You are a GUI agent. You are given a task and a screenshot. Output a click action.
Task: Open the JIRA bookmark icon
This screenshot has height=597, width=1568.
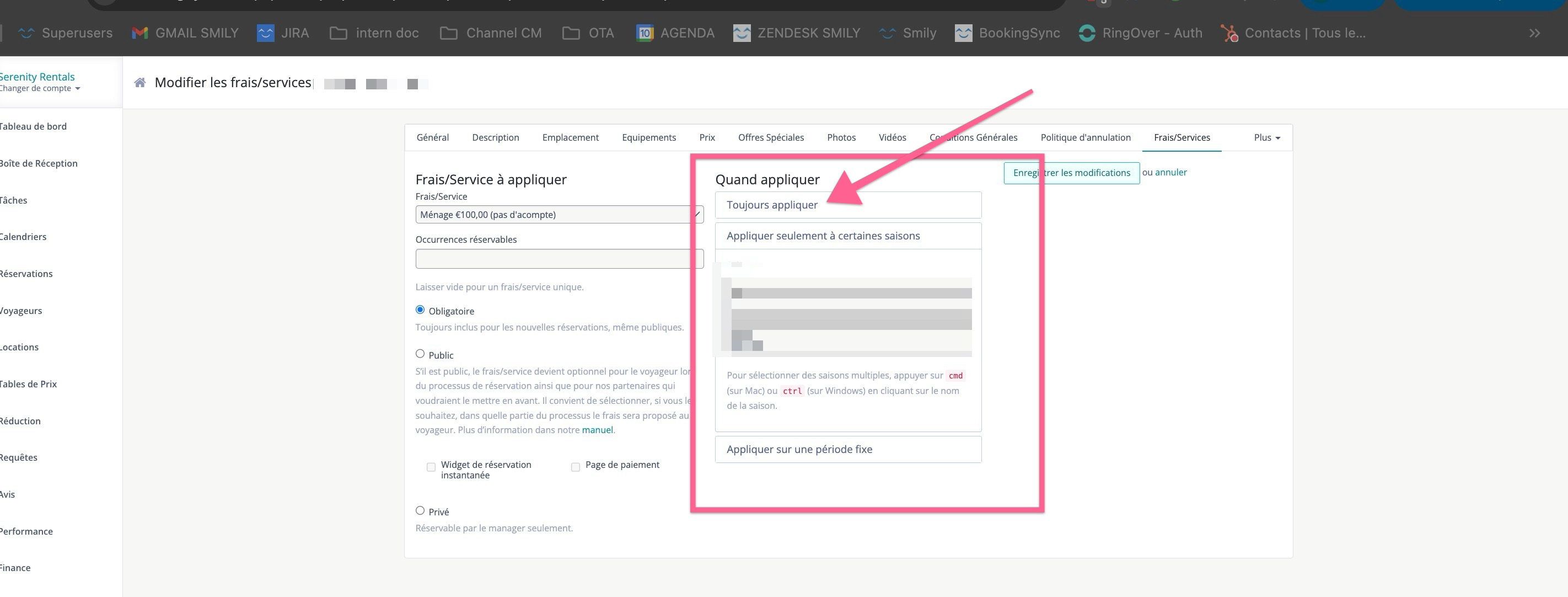click(x=265, y=33)
